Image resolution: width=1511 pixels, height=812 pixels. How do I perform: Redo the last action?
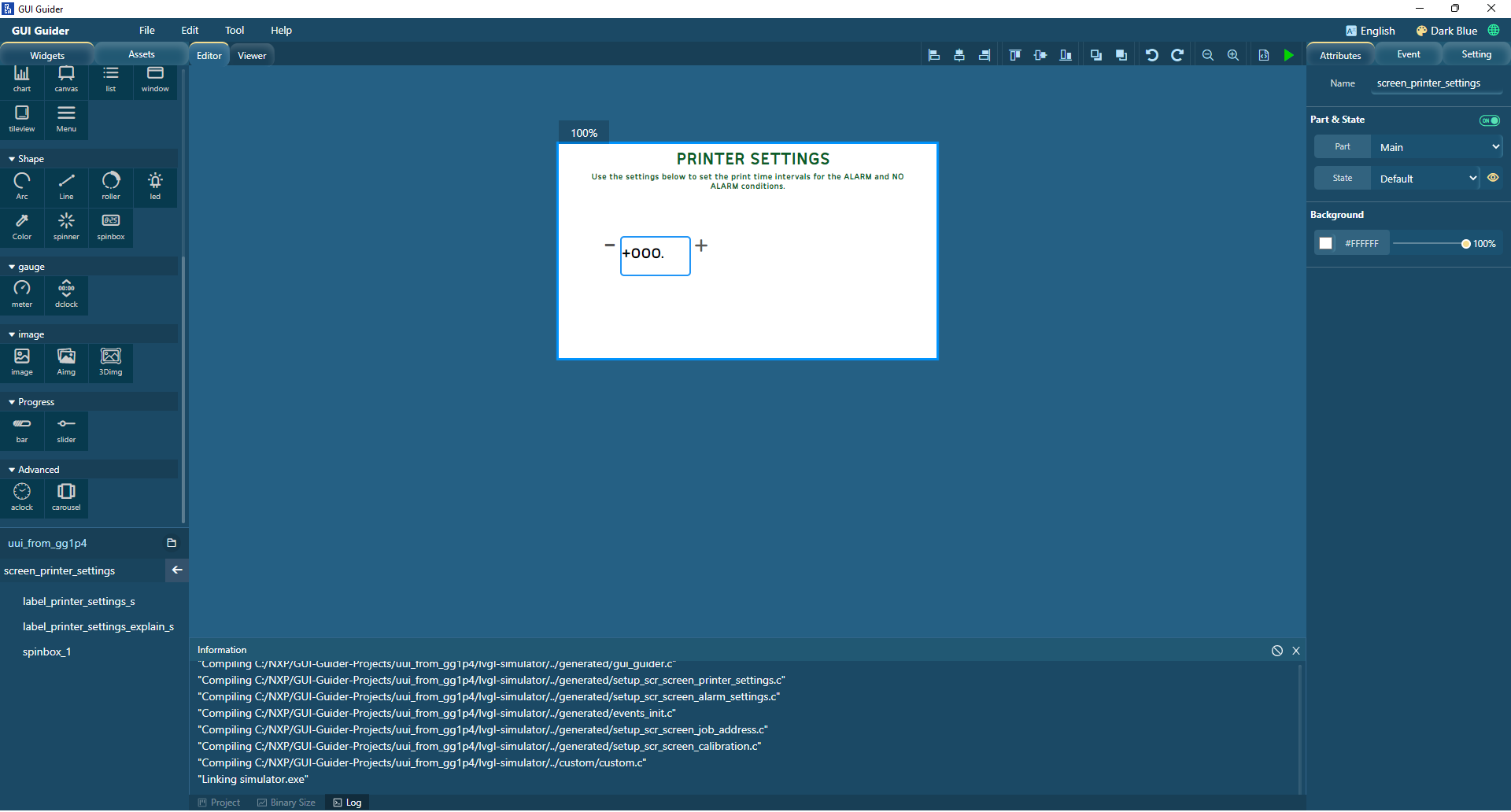pos(1177,55)
